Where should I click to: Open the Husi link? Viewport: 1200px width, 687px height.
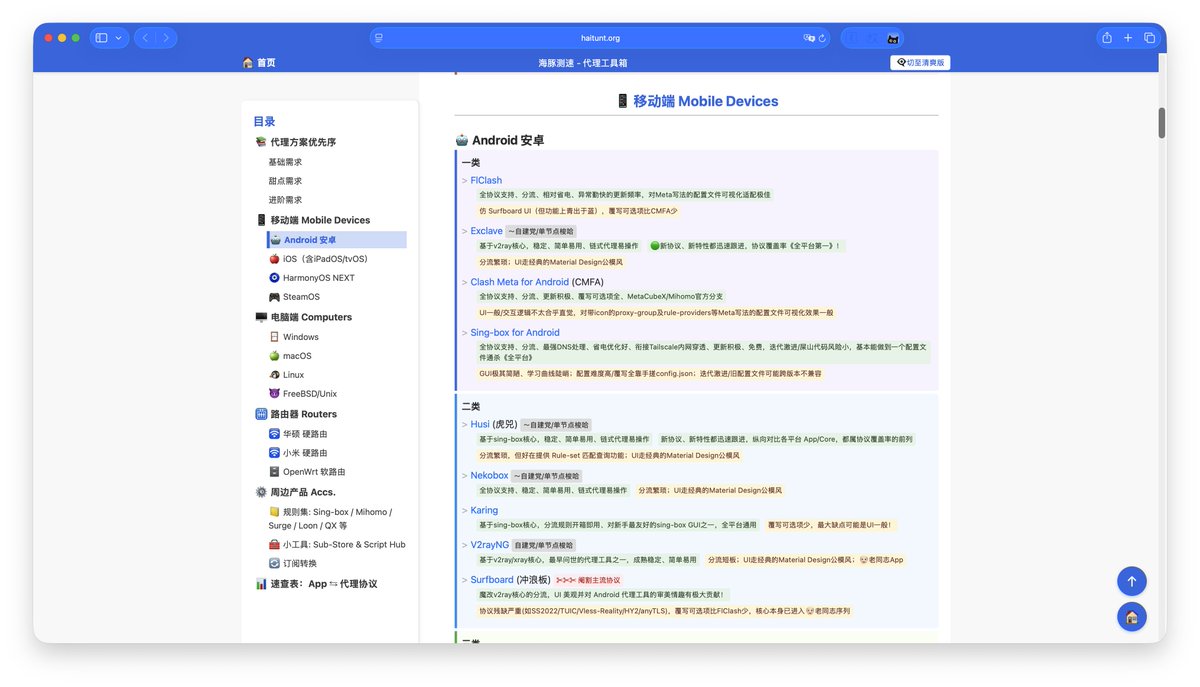coord(480,424)
